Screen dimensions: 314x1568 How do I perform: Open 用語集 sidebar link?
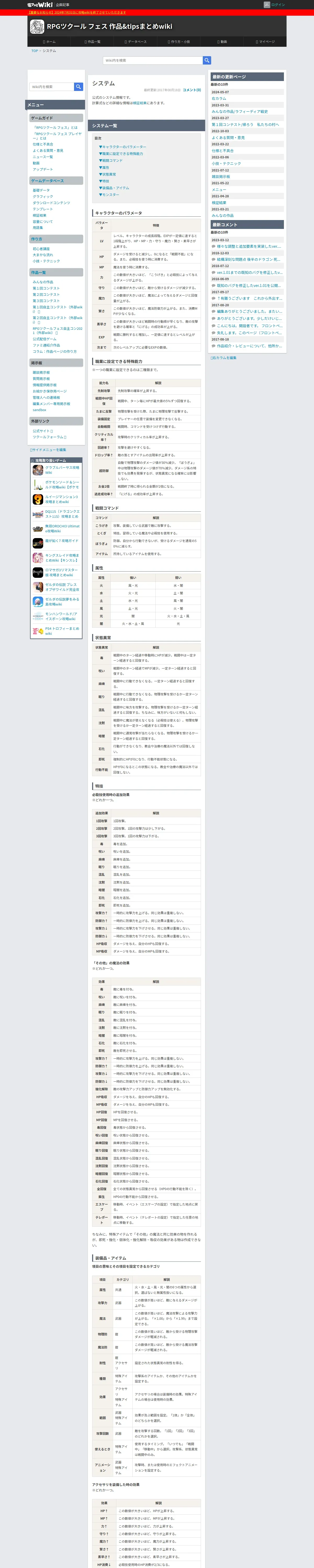coord(38,228)
